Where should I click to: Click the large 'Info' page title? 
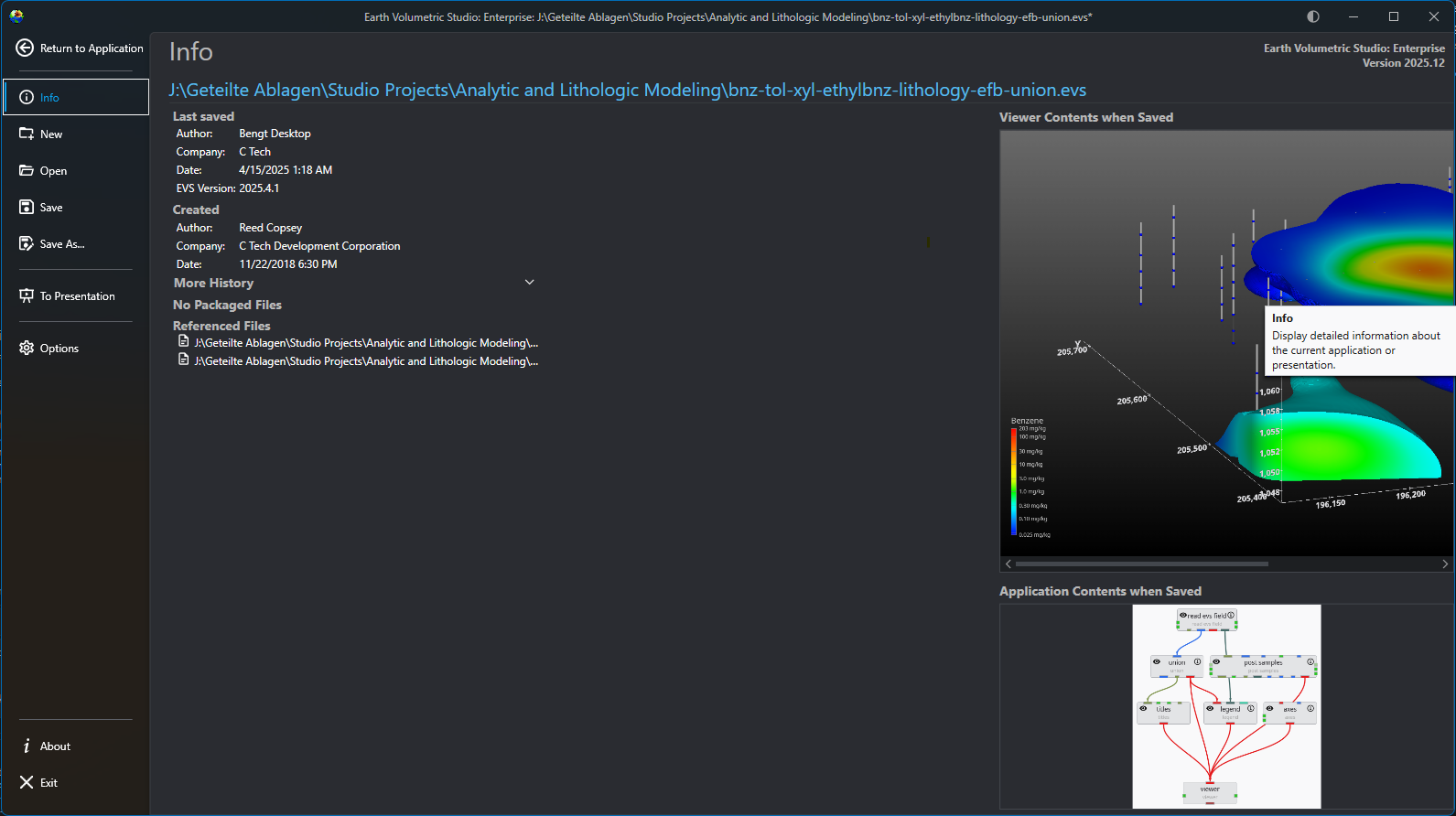click(x=190, y=52)
